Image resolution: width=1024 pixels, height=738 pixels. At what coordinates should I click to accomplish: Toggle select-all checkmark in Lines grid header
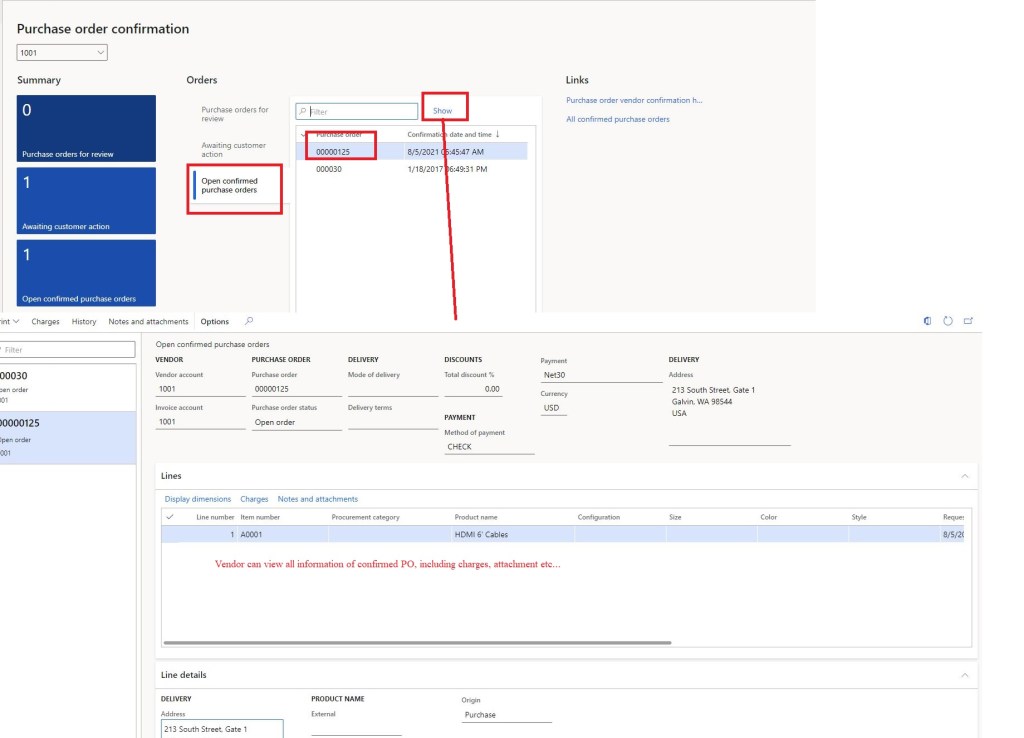tap(170, 517)
